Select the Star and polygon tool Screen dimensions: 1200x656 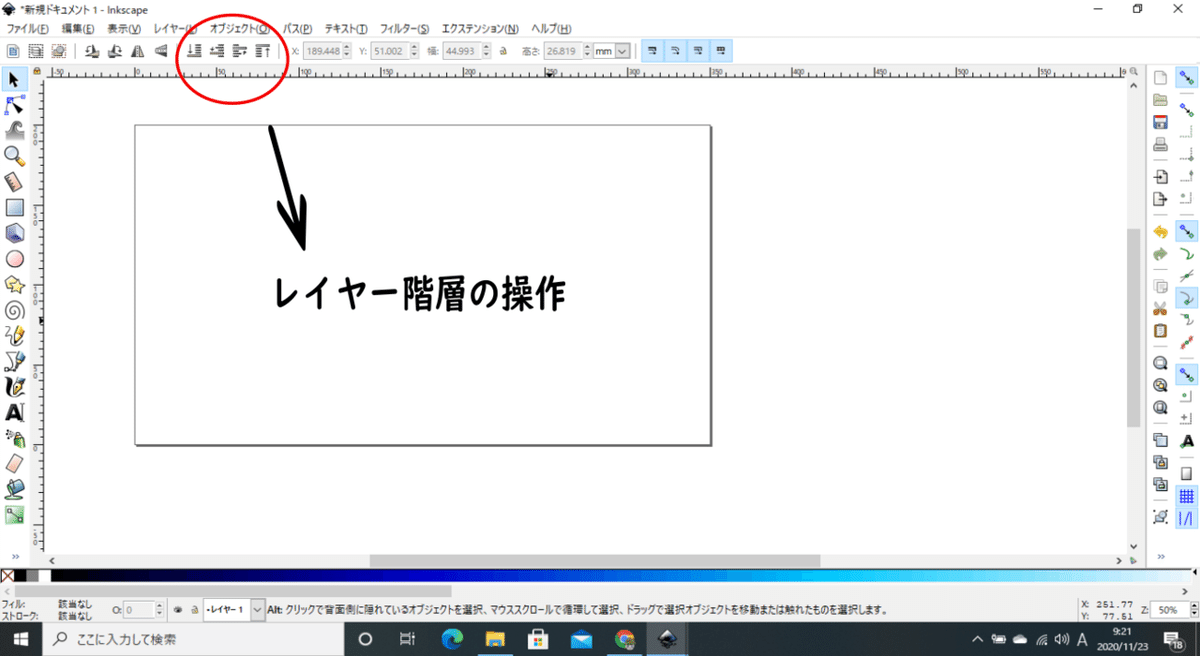14,285
